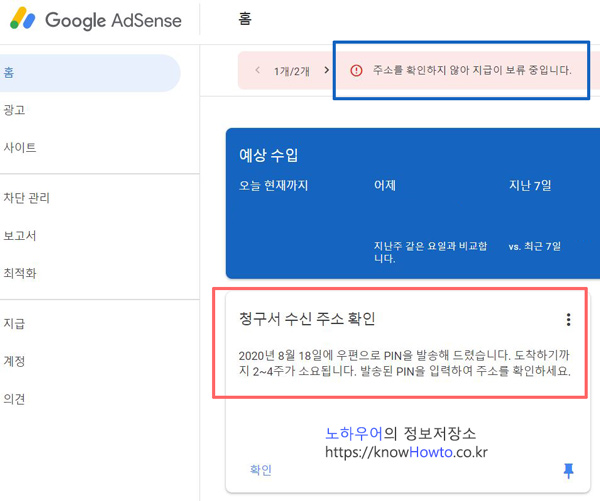
Task: Select 의견 feedback in sidebar
Action: coord(14,399)
